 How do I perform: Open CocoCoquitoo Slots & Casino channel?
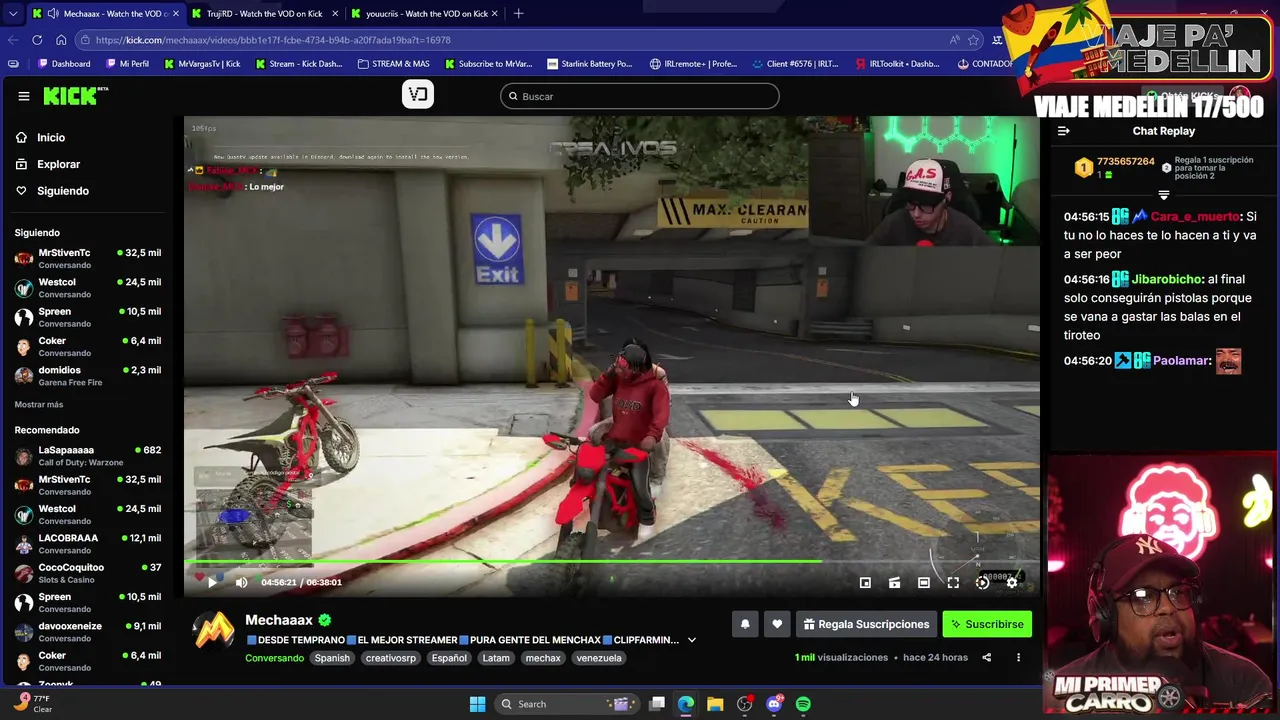coord(88,573)
